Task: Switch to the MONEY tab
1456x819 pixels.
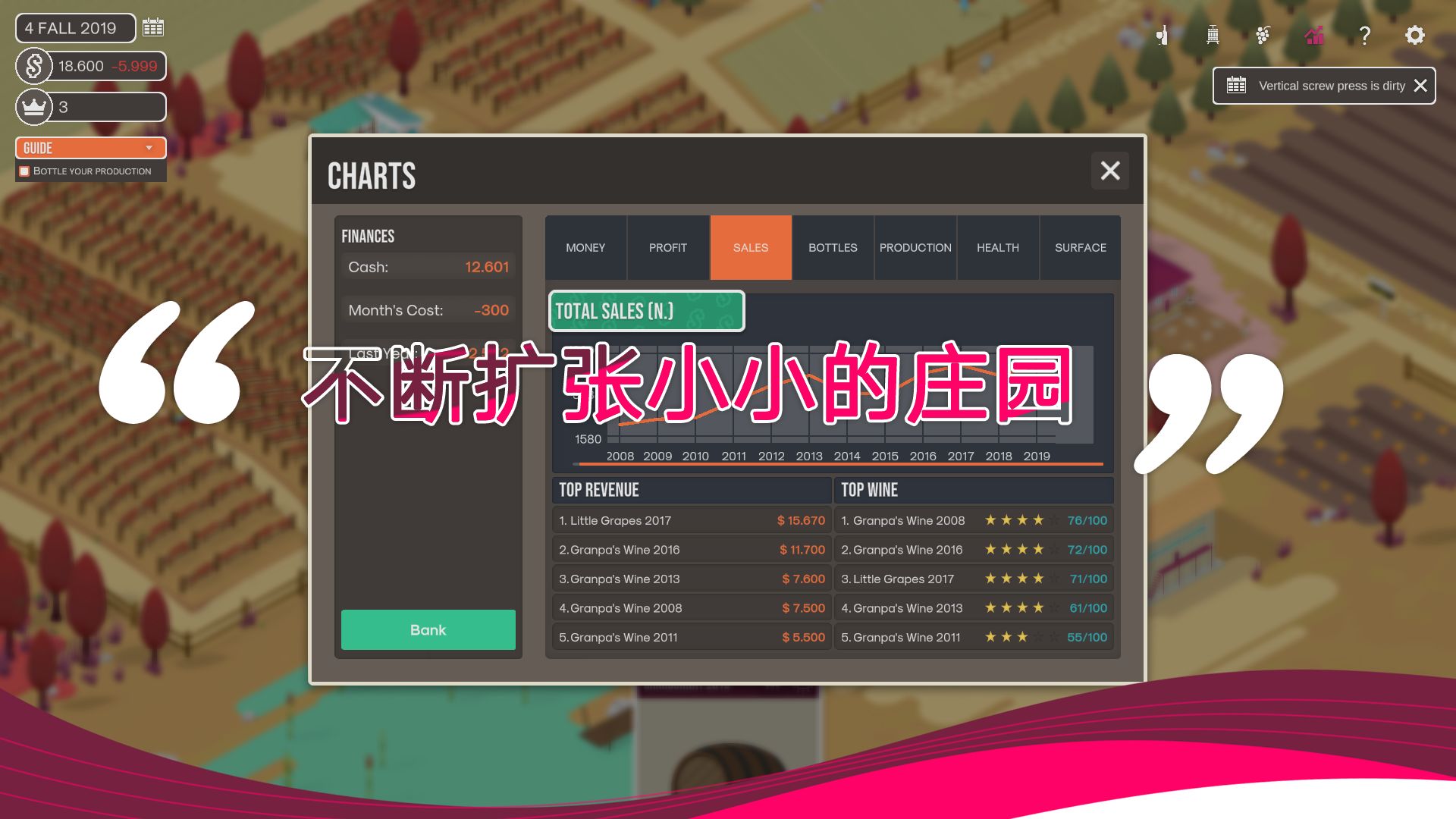Action: coord(585,247)
